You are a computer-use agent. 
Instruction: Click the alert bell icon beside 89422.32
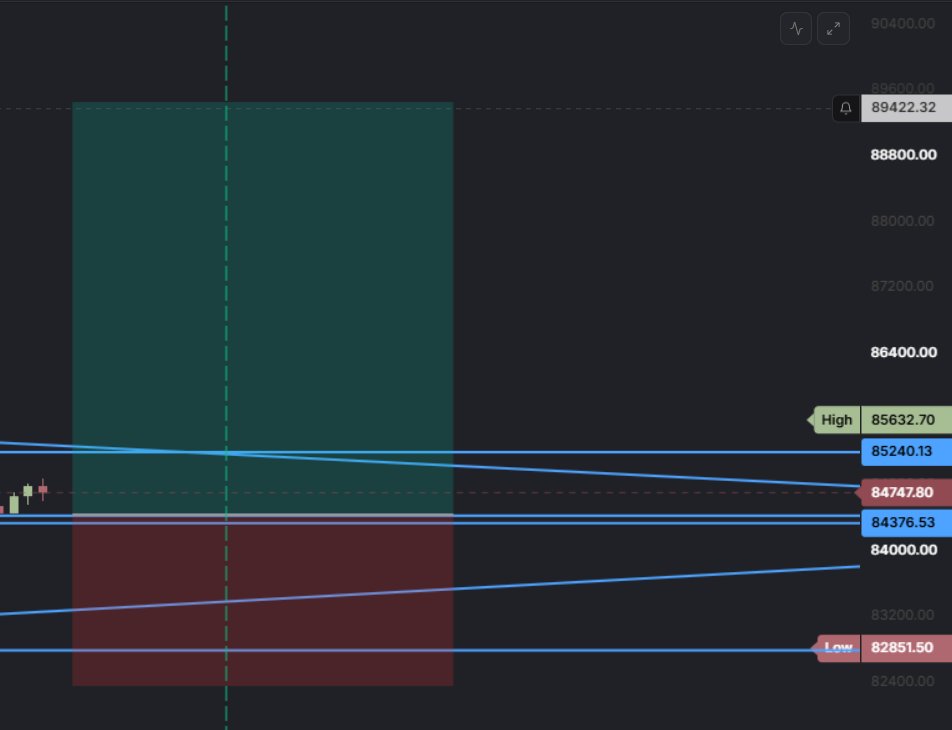point(846,108)
